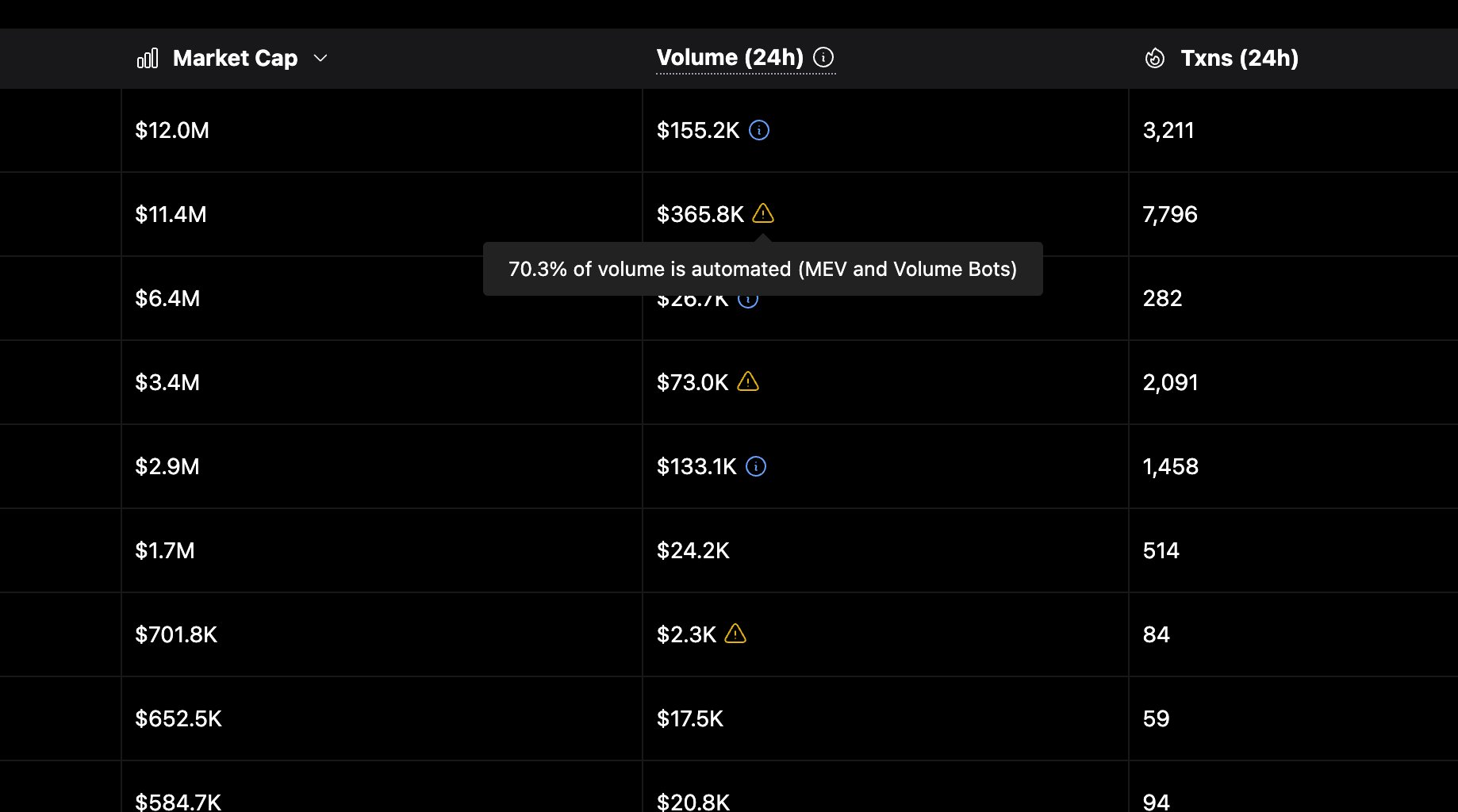Screen dimensions: 1458x812
Task: Click info icon next to Volume (24h) header
Action: [823, 57]
